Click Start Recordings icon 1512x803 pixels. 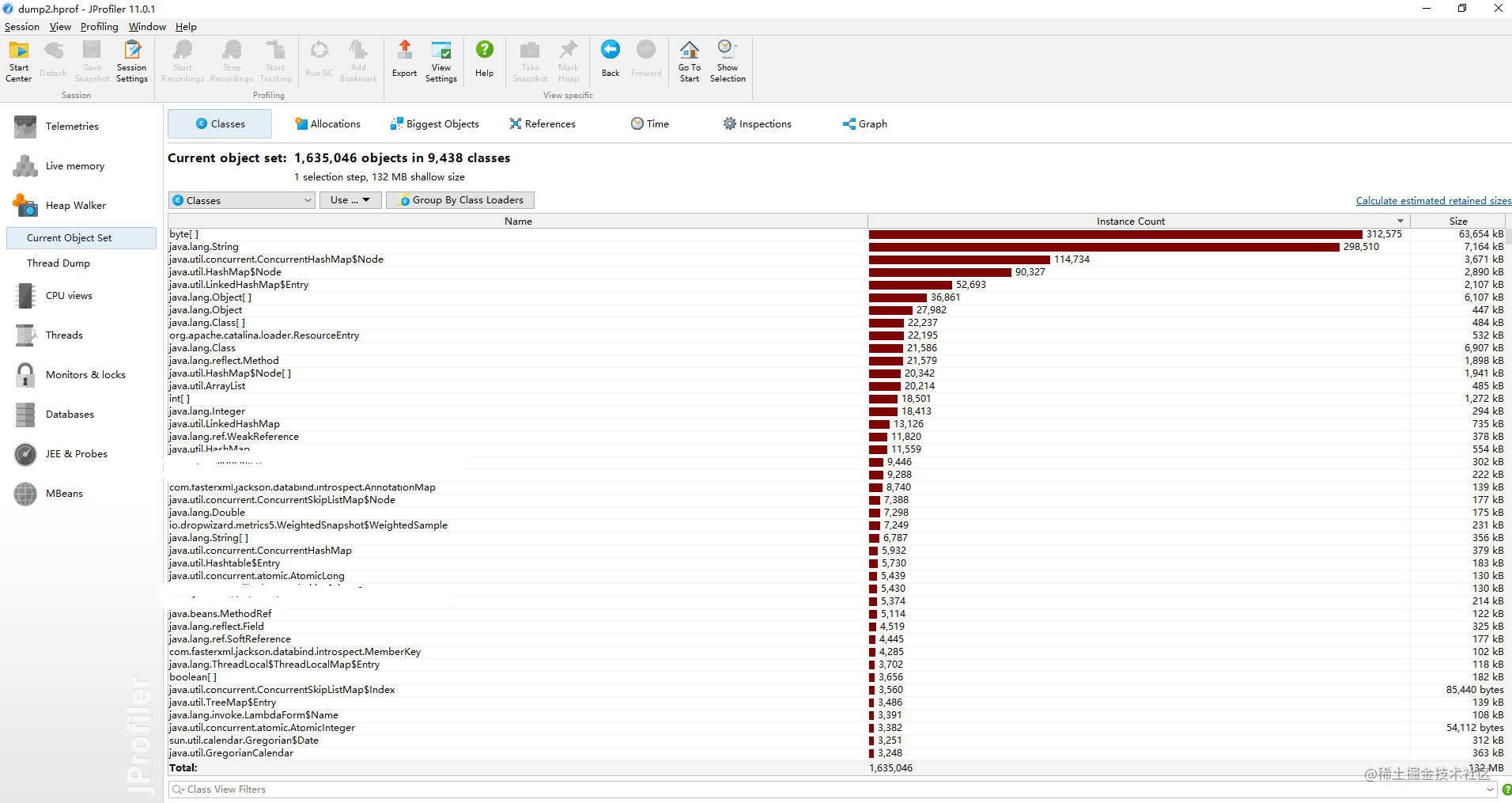pos(183,61)
